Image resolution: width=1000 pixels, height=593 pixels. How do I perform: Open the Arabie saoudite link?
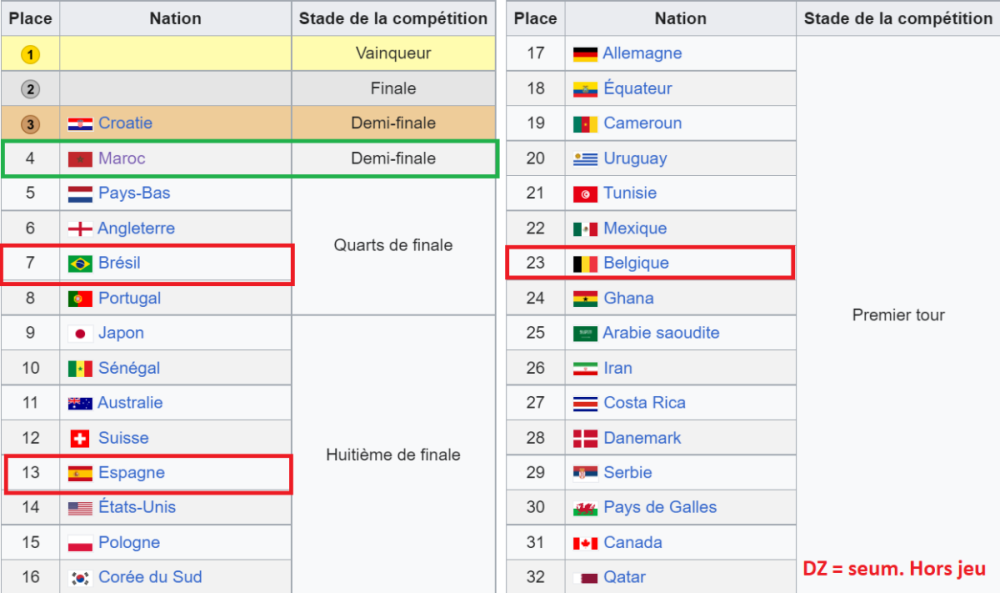(661, 333)
